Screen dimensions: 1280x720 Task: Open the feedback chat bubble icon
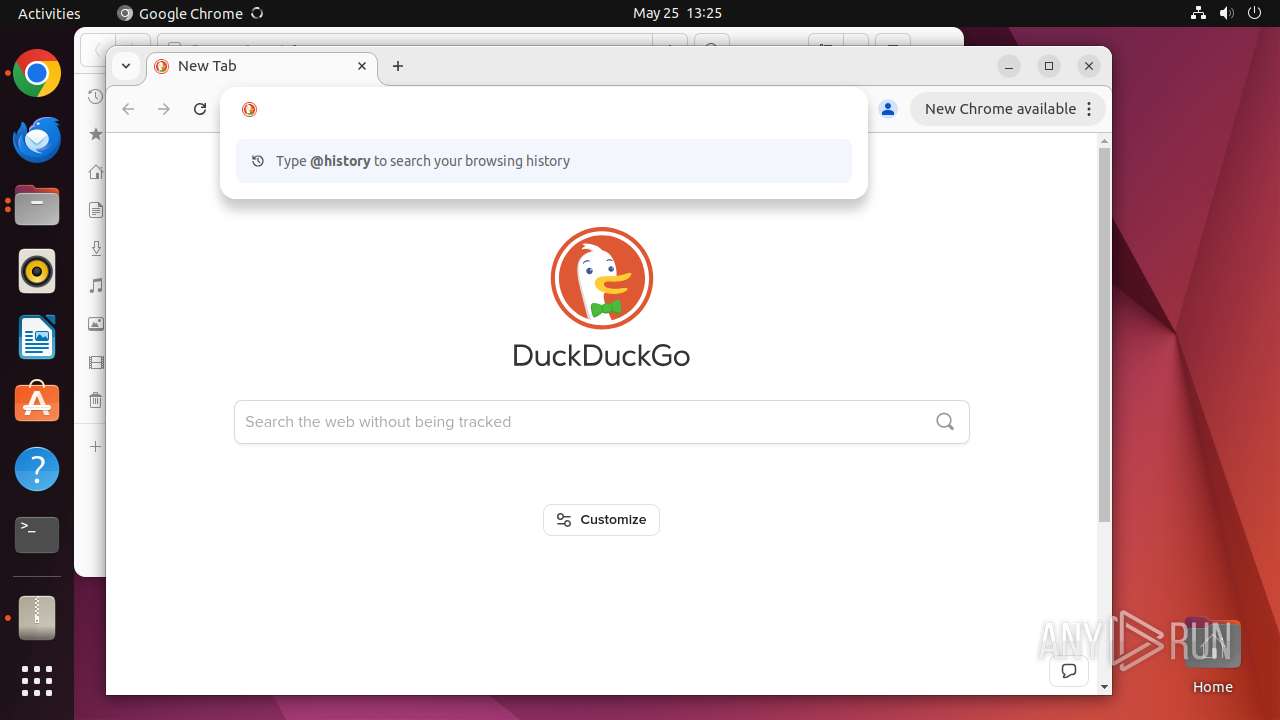pyautogui.click(x=1069, y=671)
